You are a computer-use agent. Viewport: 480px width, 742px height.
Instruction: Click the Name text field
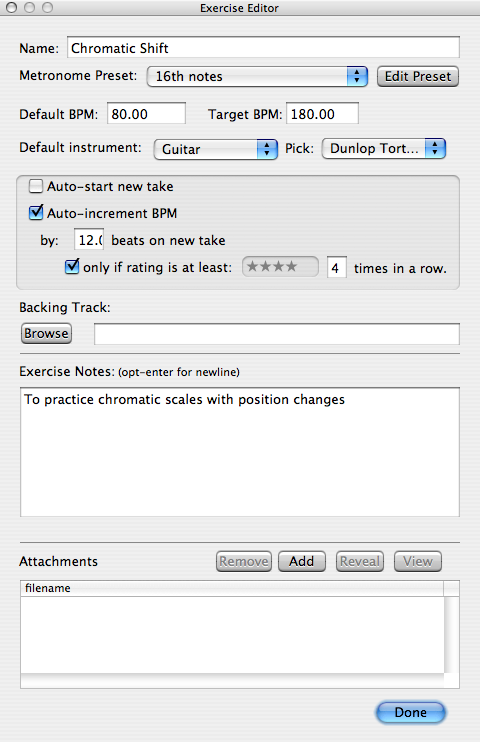[x=263, y=48]
